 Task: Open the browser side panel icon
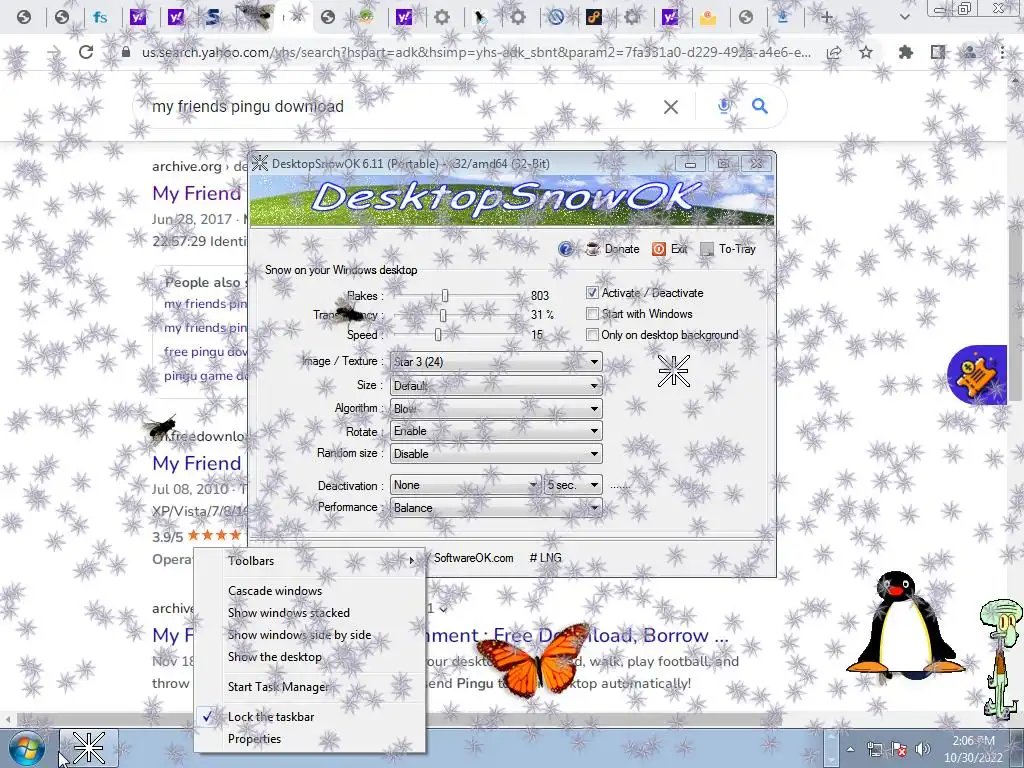tap(938, 52)
